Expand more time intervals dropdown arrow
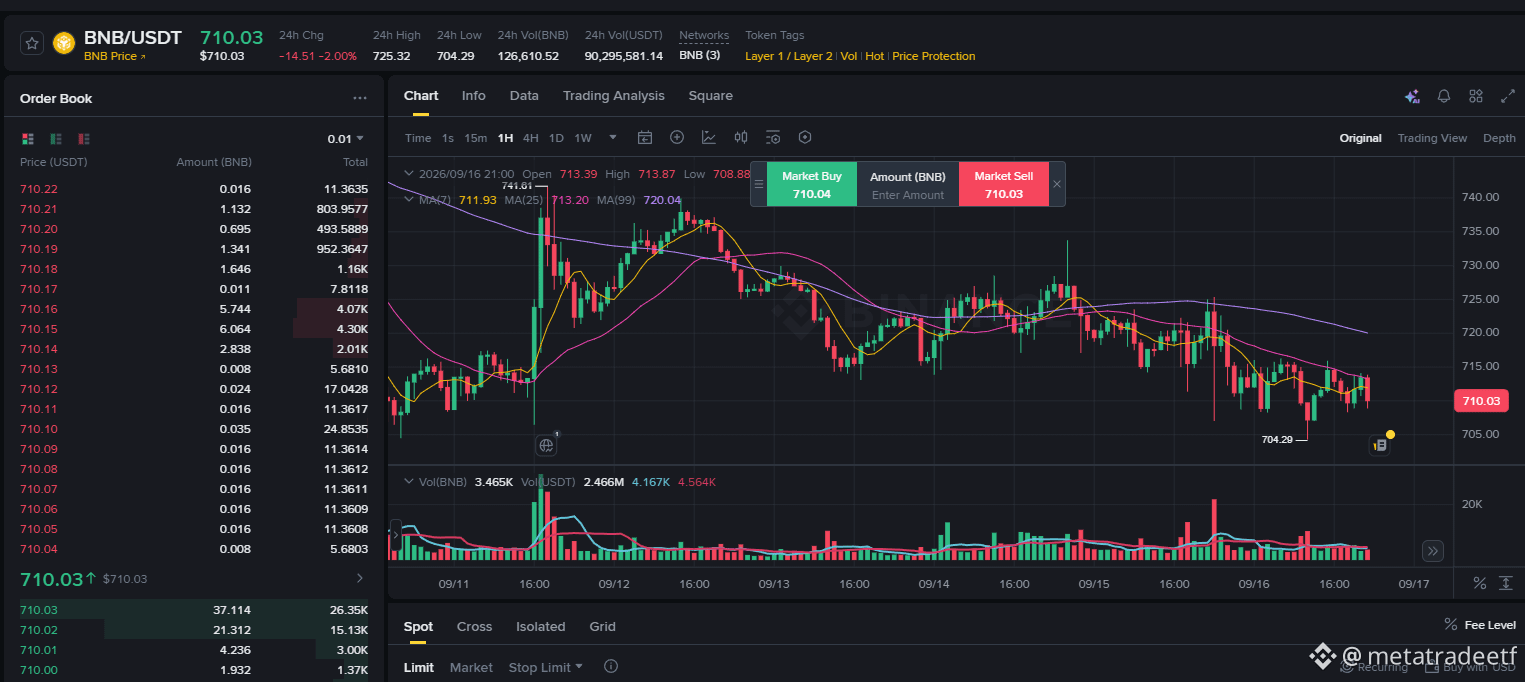Screen dimensions: 1525x682 613,138
